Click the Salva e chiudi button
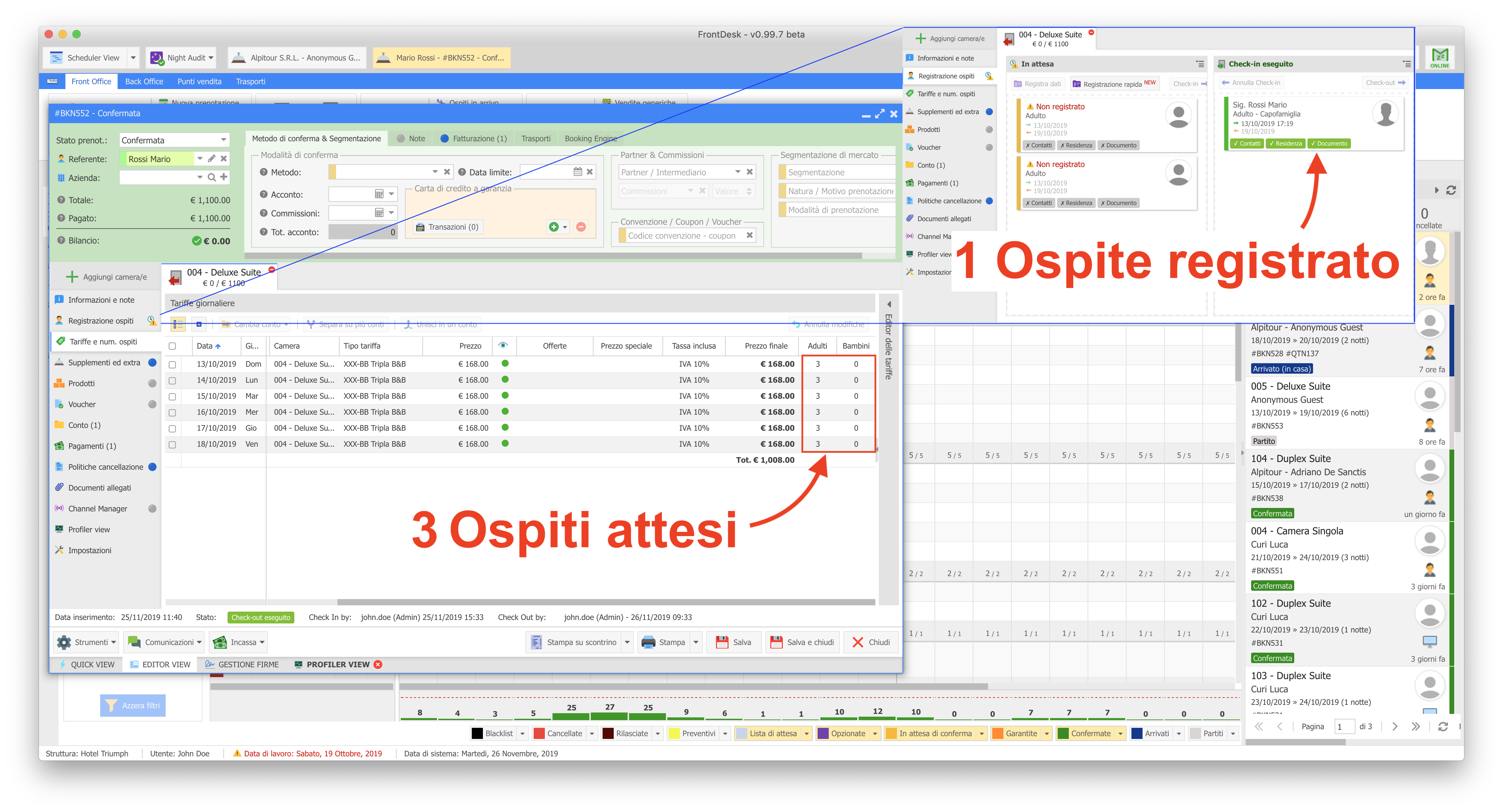The height and width of the screenshot is (812, 1503). point(802,642)
